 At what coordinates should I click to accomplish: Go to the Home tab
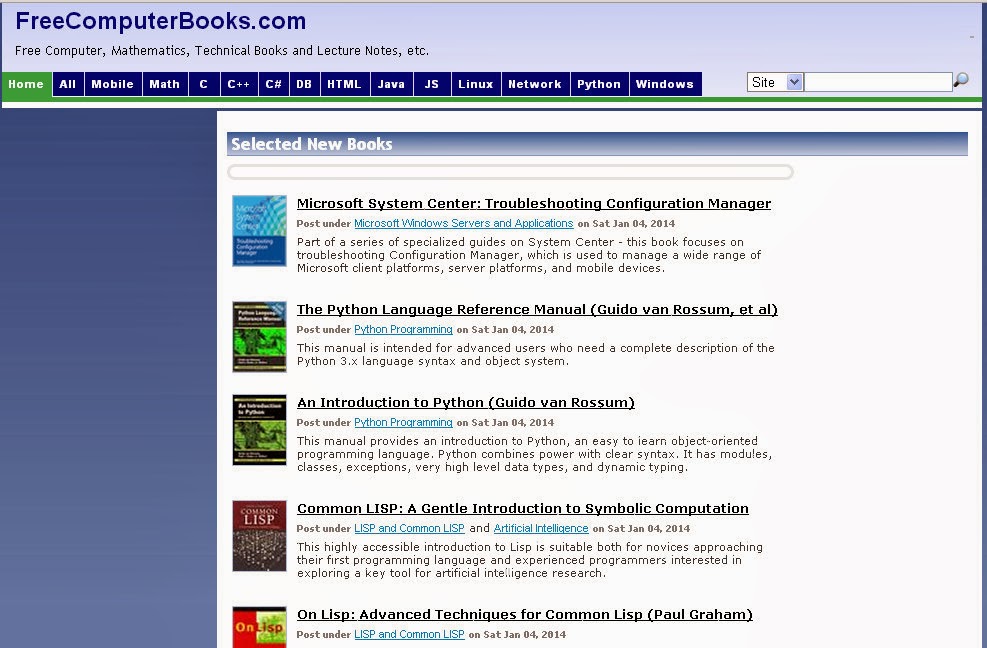tap(26, 84)
